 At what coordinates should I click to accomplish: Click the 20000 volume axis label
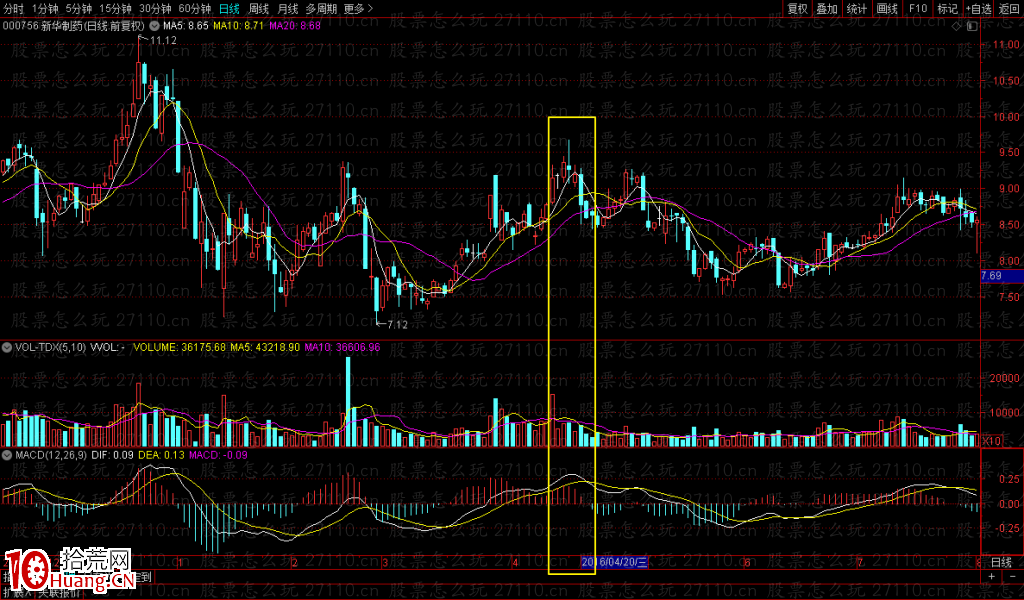[x=1004, y=379]
